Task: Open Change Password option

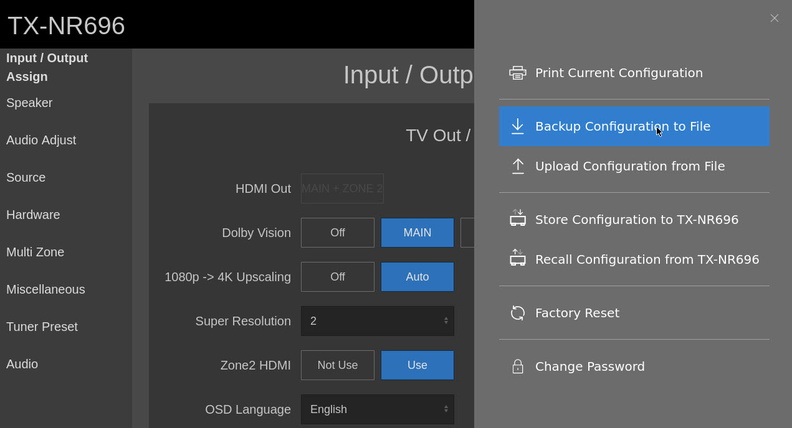Action: (634, 366)
